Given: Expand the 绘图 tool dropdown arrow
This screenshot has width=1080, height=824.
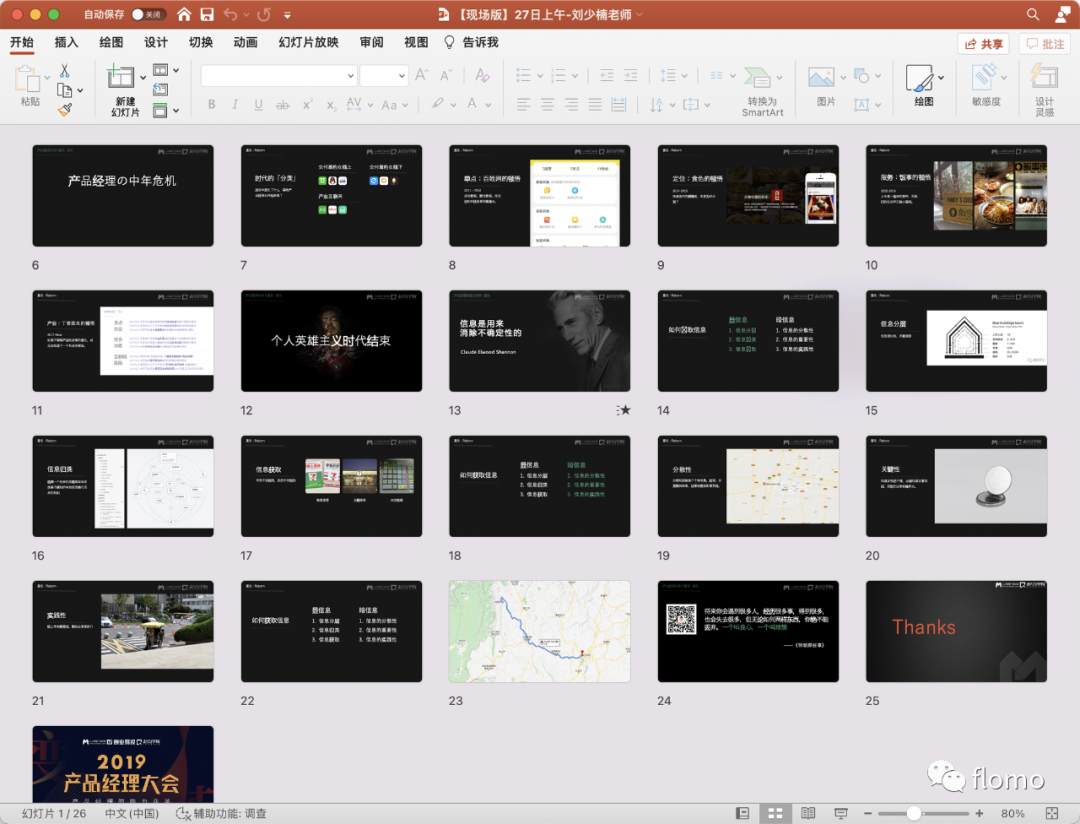Looking at the screenshot, I should (941, 78).
